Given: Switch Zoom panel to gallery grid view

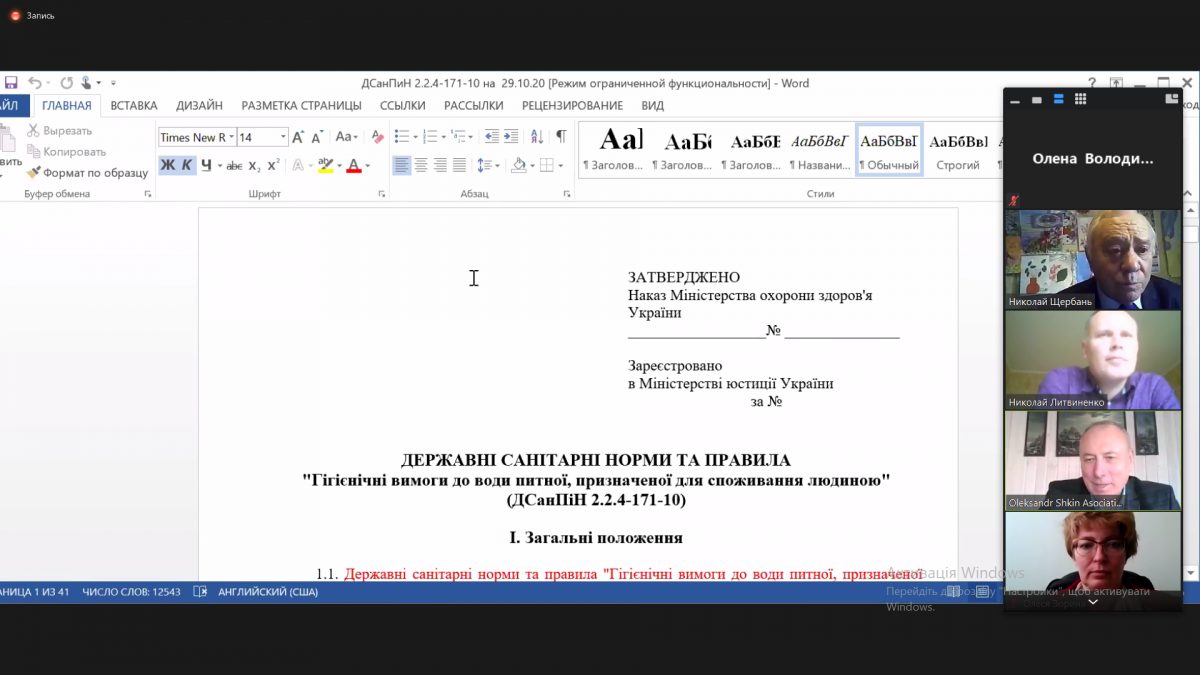Looking at the screenshot, I should pyautogui.click(x=1081, y=99).
